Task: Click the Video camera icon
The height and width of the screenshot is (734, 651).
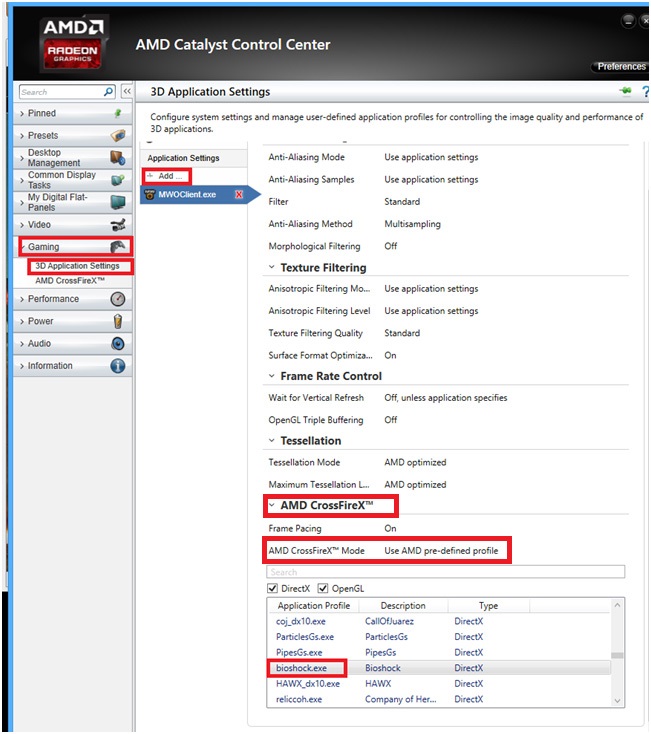Action: coord(118,225)
